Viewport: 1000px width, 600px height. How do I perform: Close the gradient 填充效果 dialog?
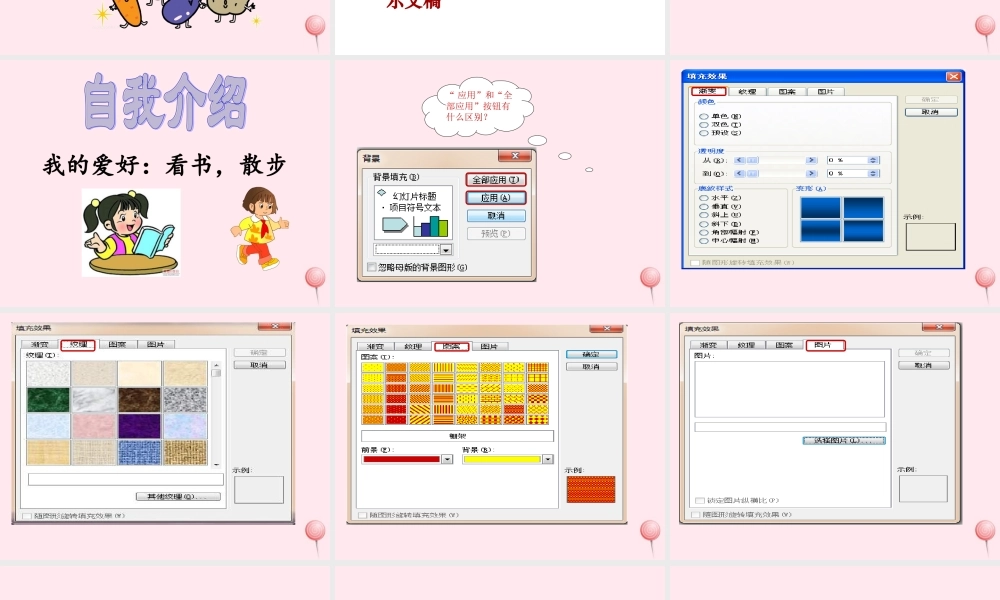(x=953, y=77)
